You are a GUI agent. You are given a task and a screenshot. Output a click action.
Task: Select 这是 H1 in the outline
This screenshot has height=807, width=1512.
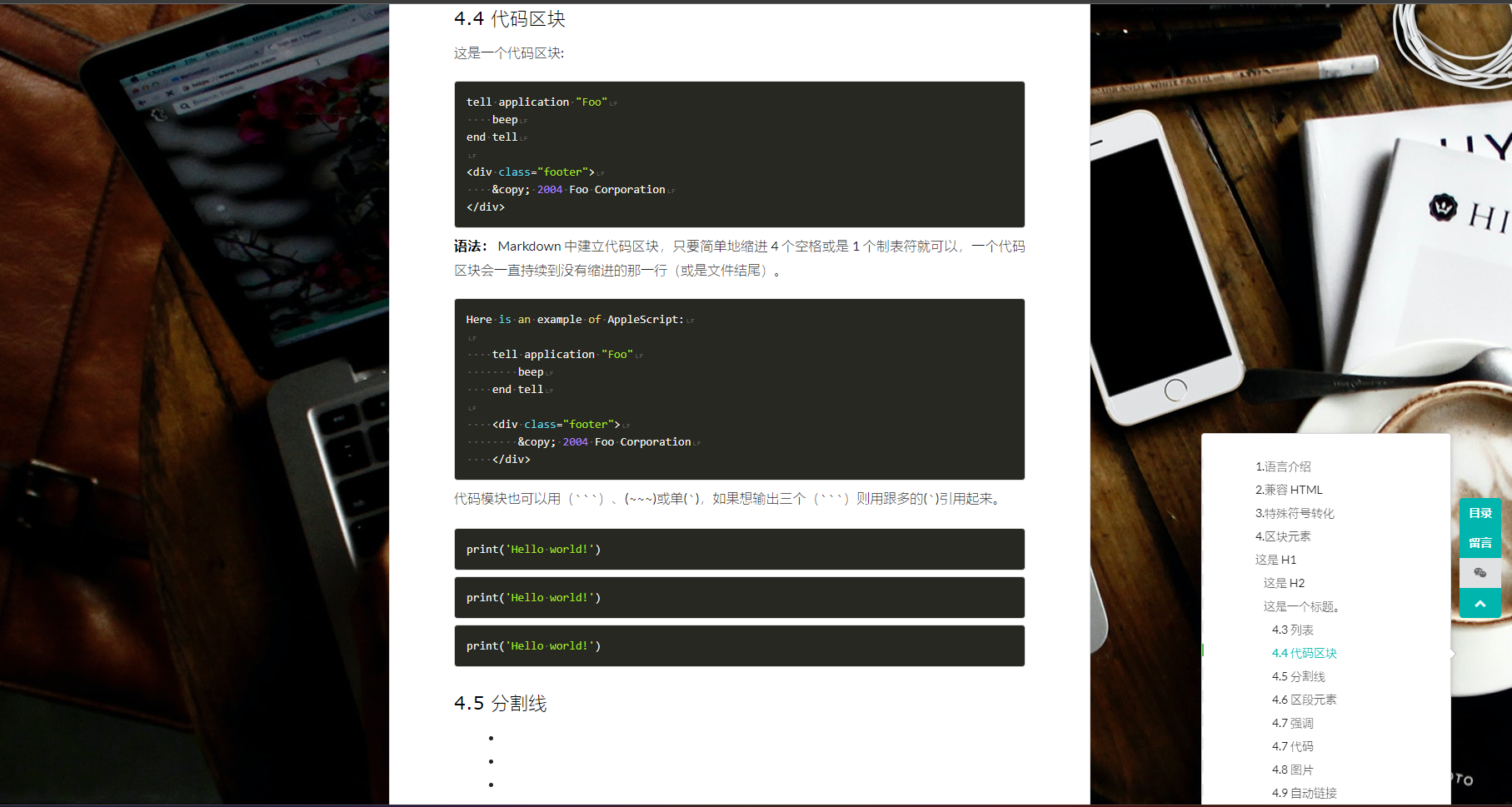coord(1276,560)
